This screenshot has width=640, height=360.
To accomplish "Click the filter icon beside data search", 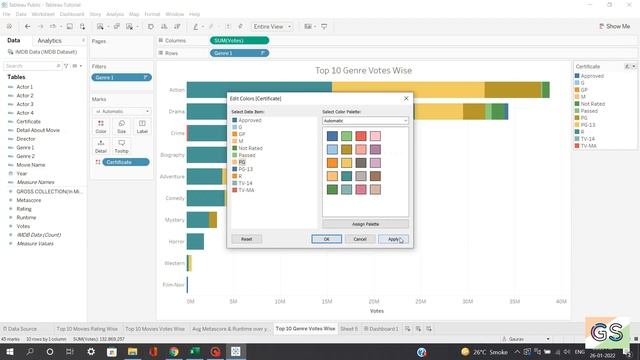I will (x=66, y=66).
